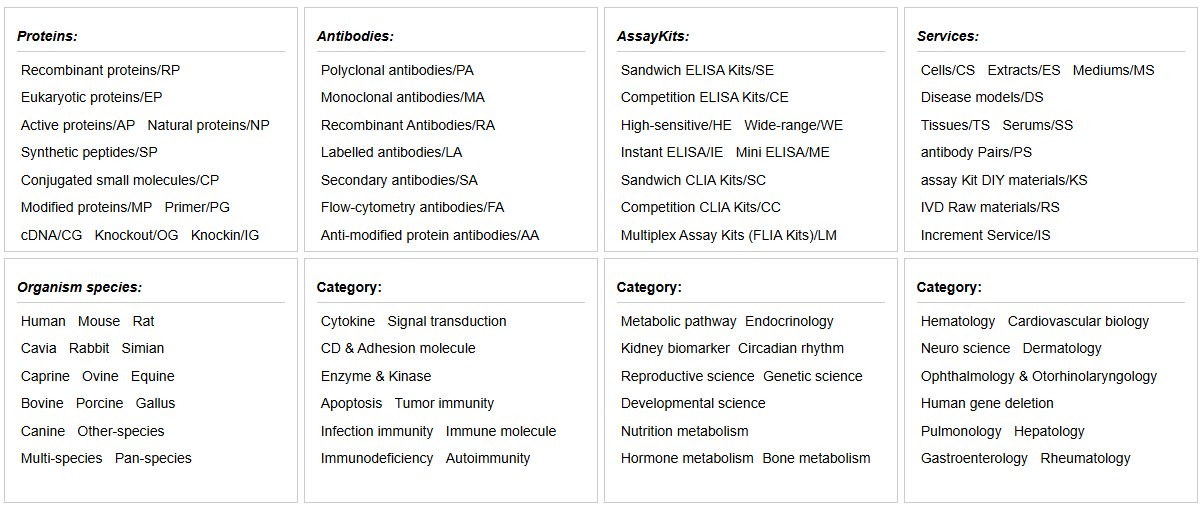This screenshot has height=507, width=1203.
Task: Click the Synthetic peptides/SP link
Action: tap(89, 152)
